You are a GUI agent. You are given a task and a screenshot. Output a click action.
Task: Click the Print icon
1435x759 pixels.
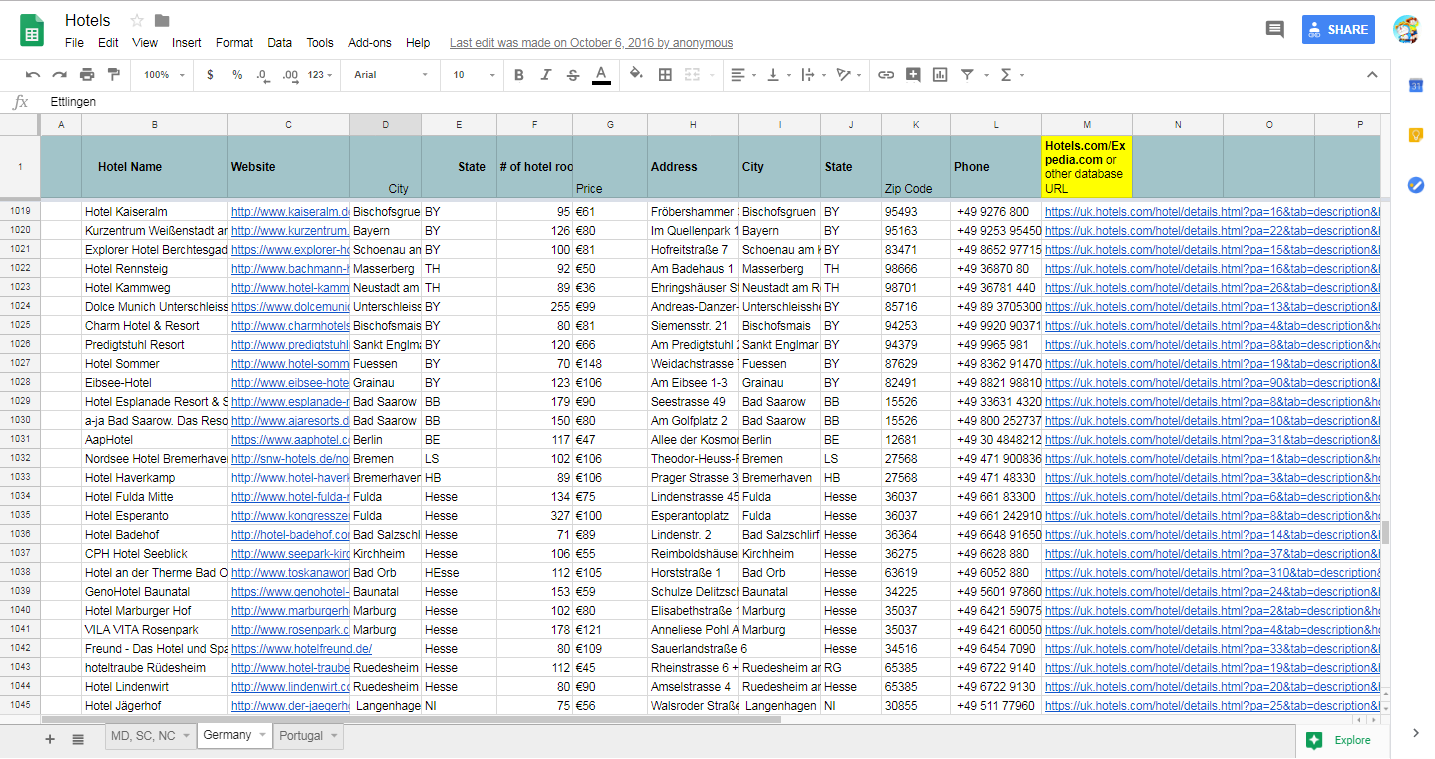pos(87,75)
